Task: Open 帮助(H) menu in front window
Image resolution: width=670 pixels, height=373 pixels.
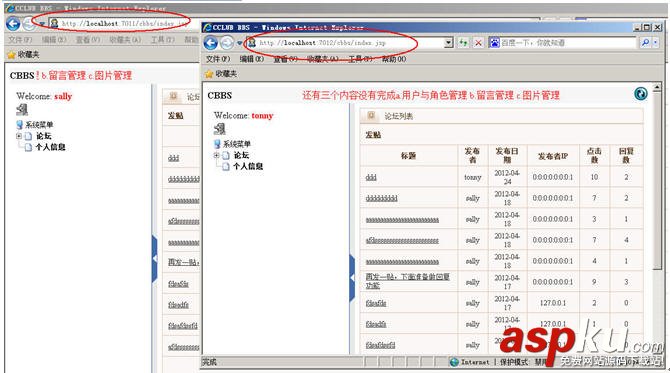Action: [x=394, y=59]
